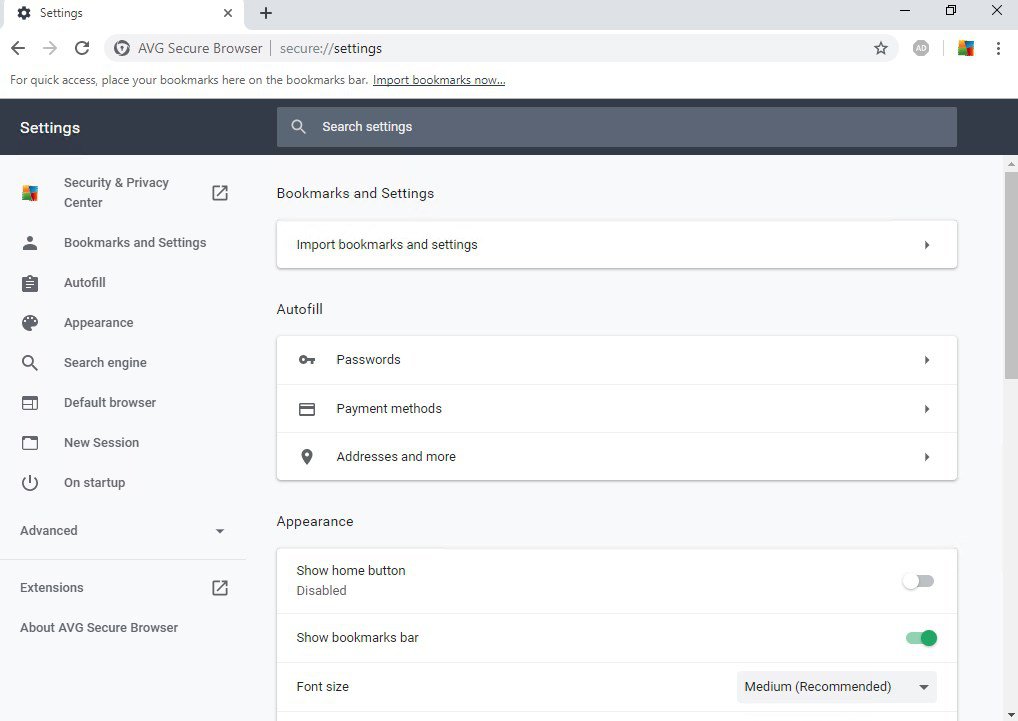This screenshot has height=721, width=1018.
Task: Select Search engine in the sidebar
Action: click(x=105, y=363)
